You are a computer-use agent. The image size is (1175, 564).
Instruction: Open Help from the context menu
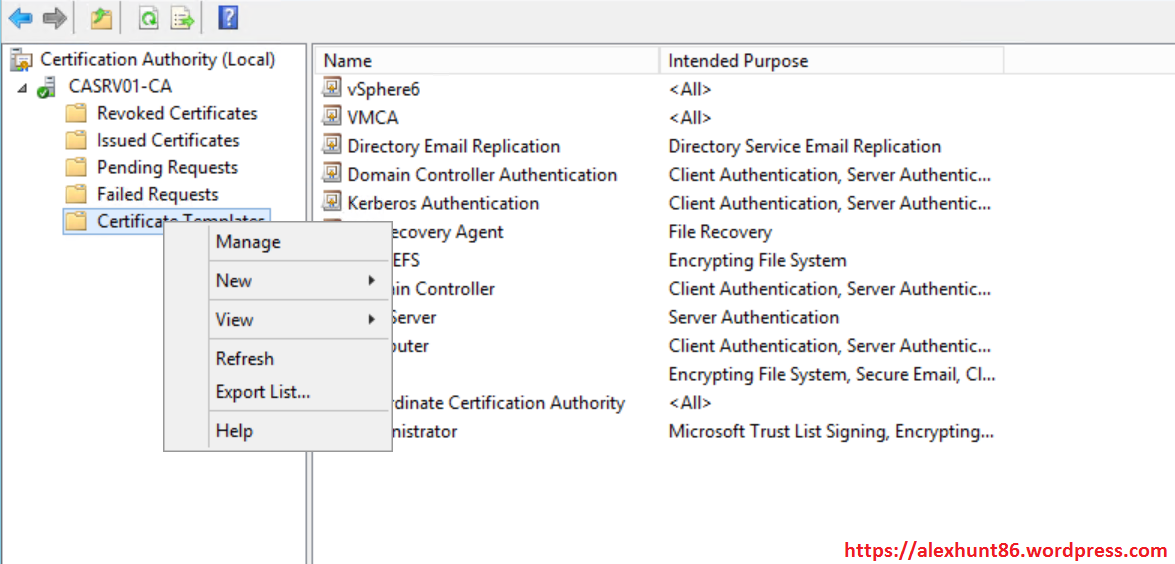point(234,431)
